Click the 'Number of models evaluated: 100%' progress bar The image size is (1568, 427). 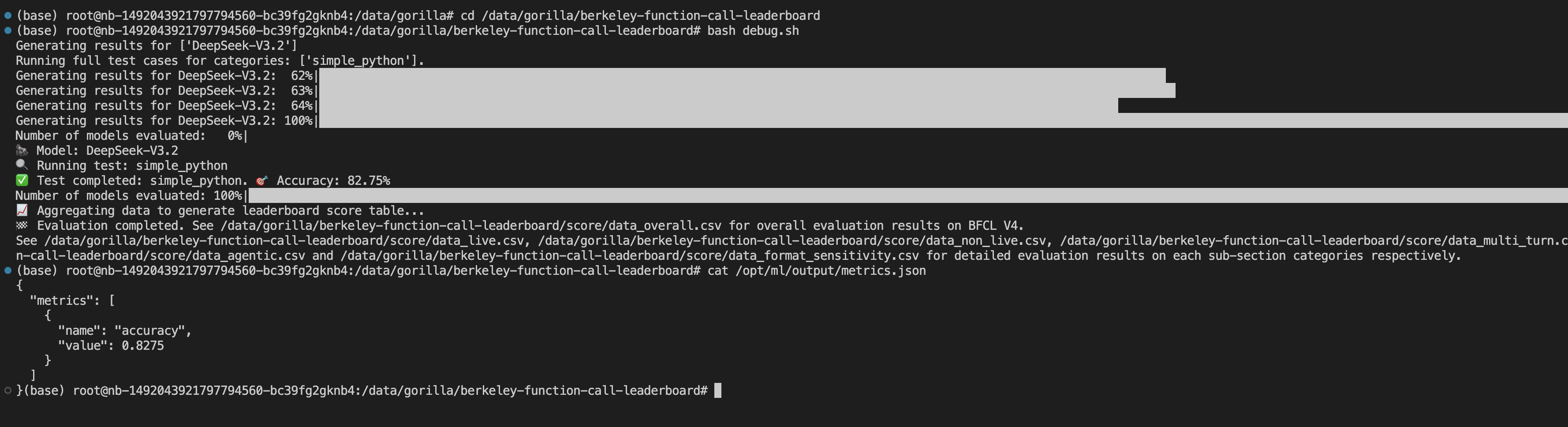tap(907, 195)
